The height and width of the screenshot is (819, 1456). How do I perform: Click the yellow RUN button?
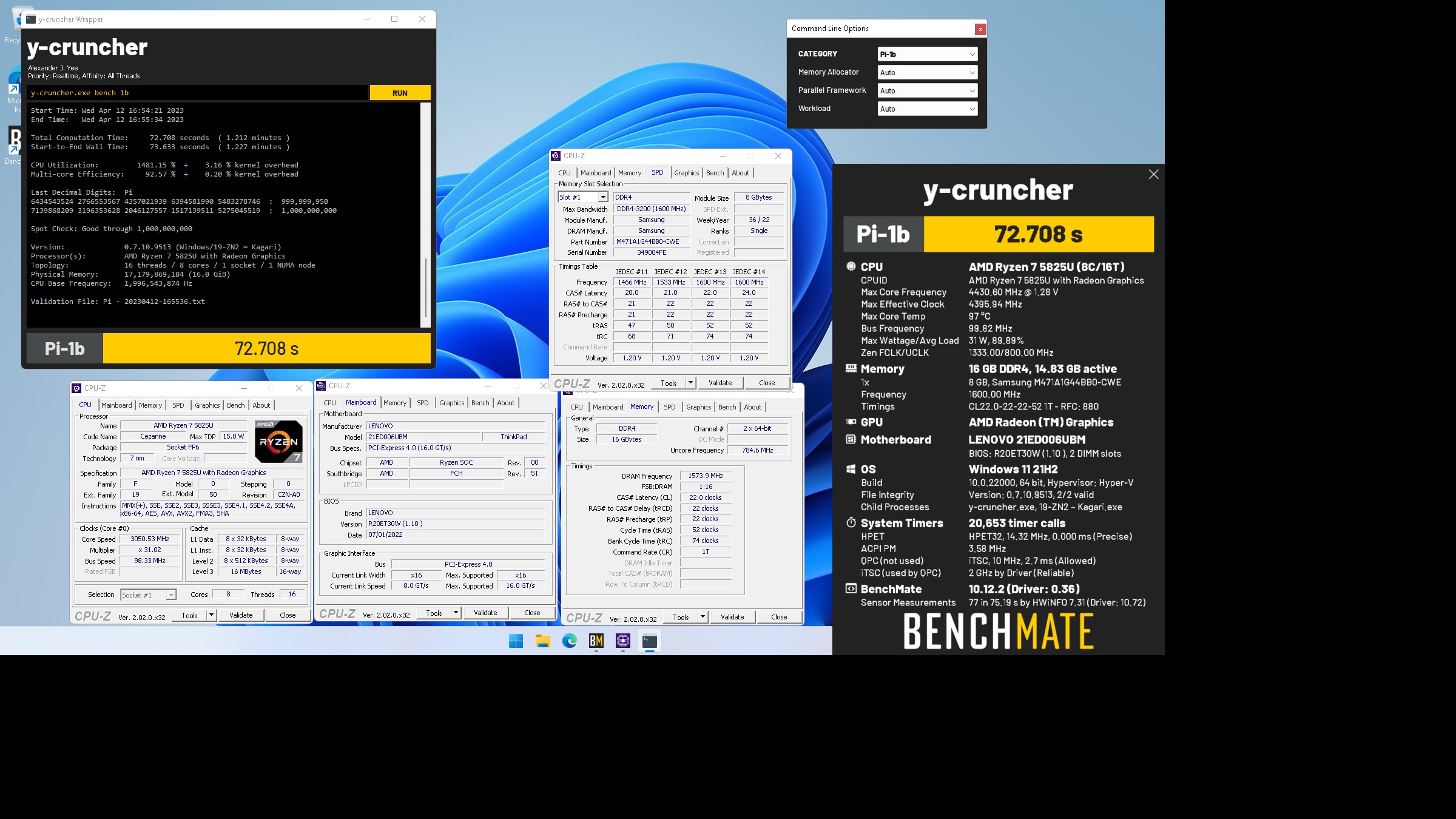pos(400,93)
